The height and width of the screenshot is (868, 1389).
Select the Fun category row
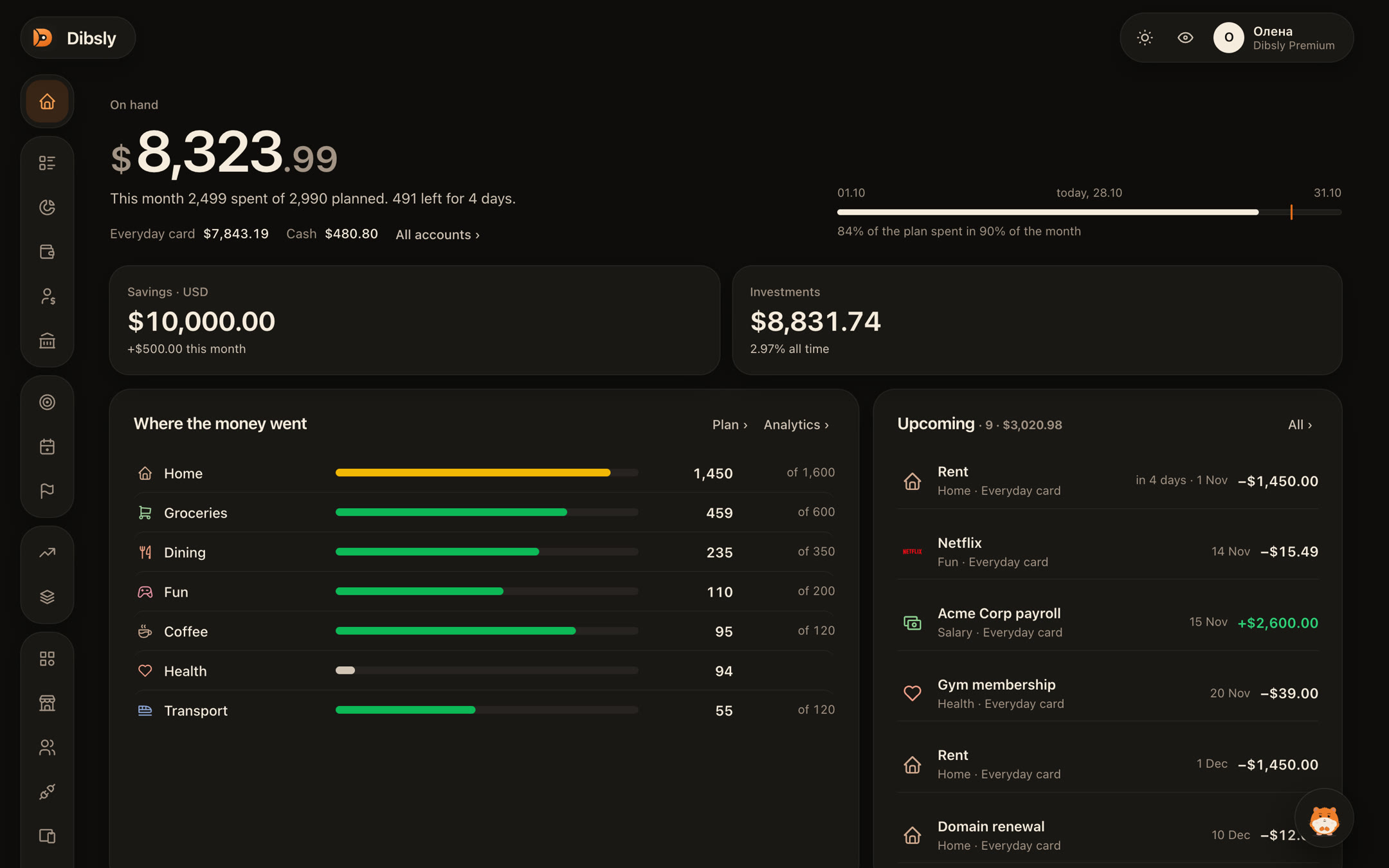[485, 592]
